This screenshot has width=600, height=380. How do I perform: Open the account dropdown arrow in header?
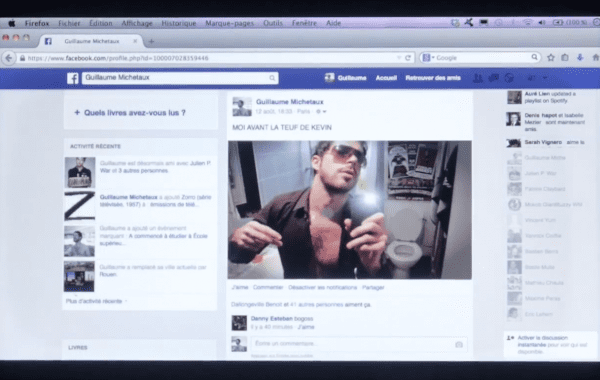coord(545,78)
